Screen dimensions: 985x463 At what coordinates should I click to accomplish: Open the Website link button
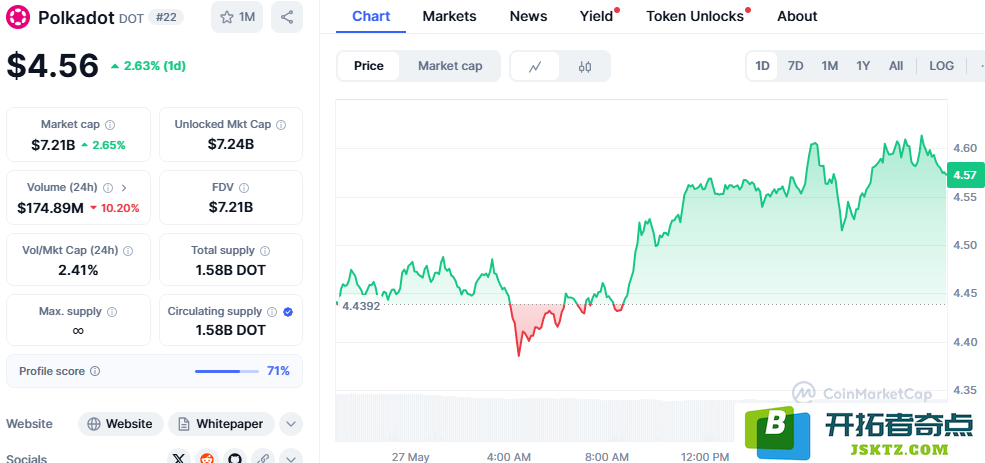click(x=121, y=424)
